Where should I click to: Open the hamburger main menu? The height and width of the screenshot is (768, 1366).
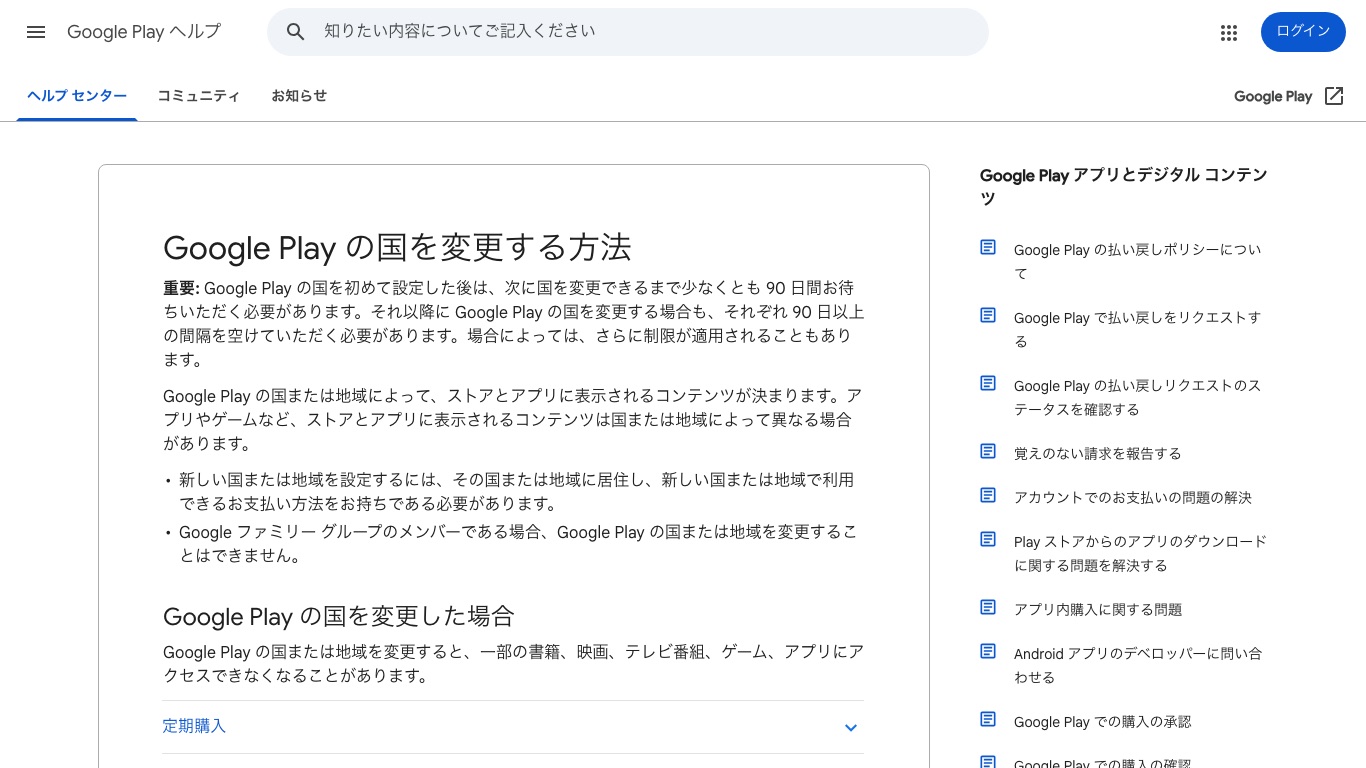tap(36, 32)
